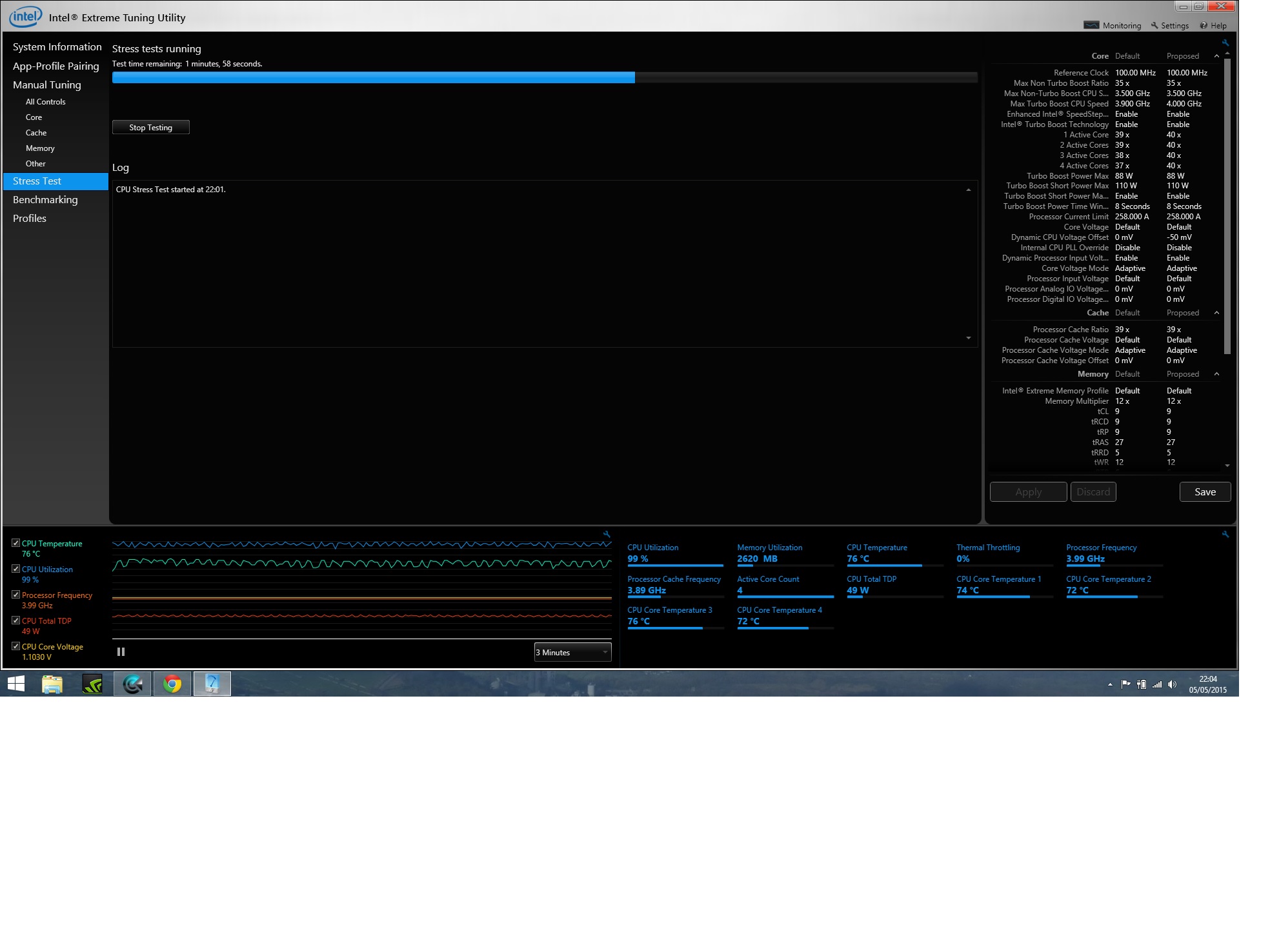
Task: Click wrench icon above monitor tiles panel
Action: tap(1225, 534)
